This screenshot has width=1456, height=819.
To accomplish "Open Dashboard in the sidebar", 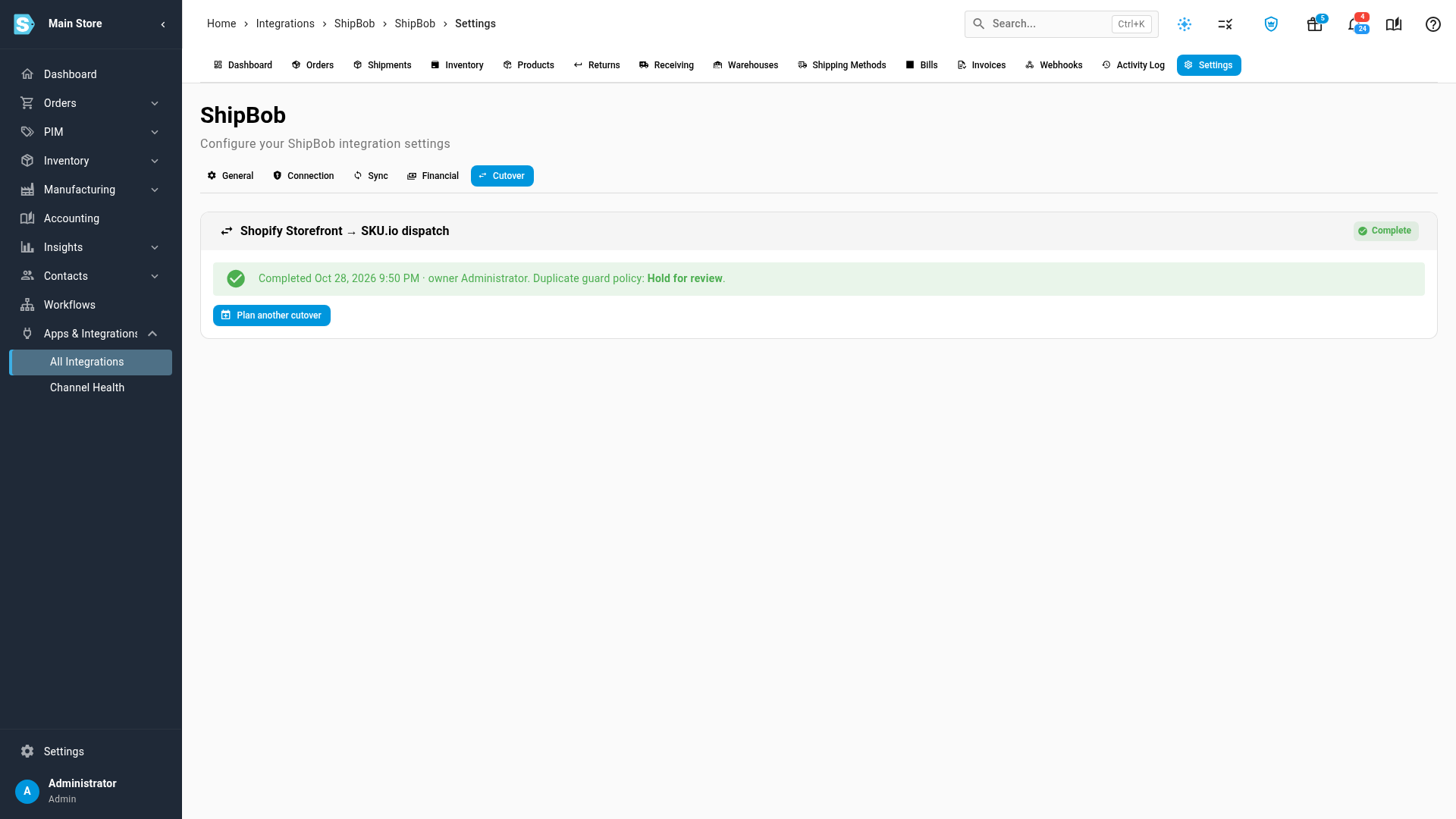I will (x=91, y=74).
